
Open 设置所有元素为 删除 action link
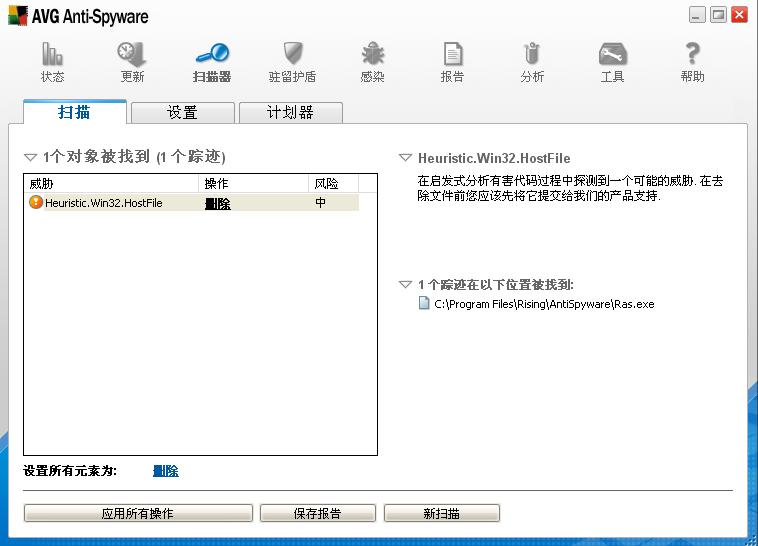[x=166, y=471]
